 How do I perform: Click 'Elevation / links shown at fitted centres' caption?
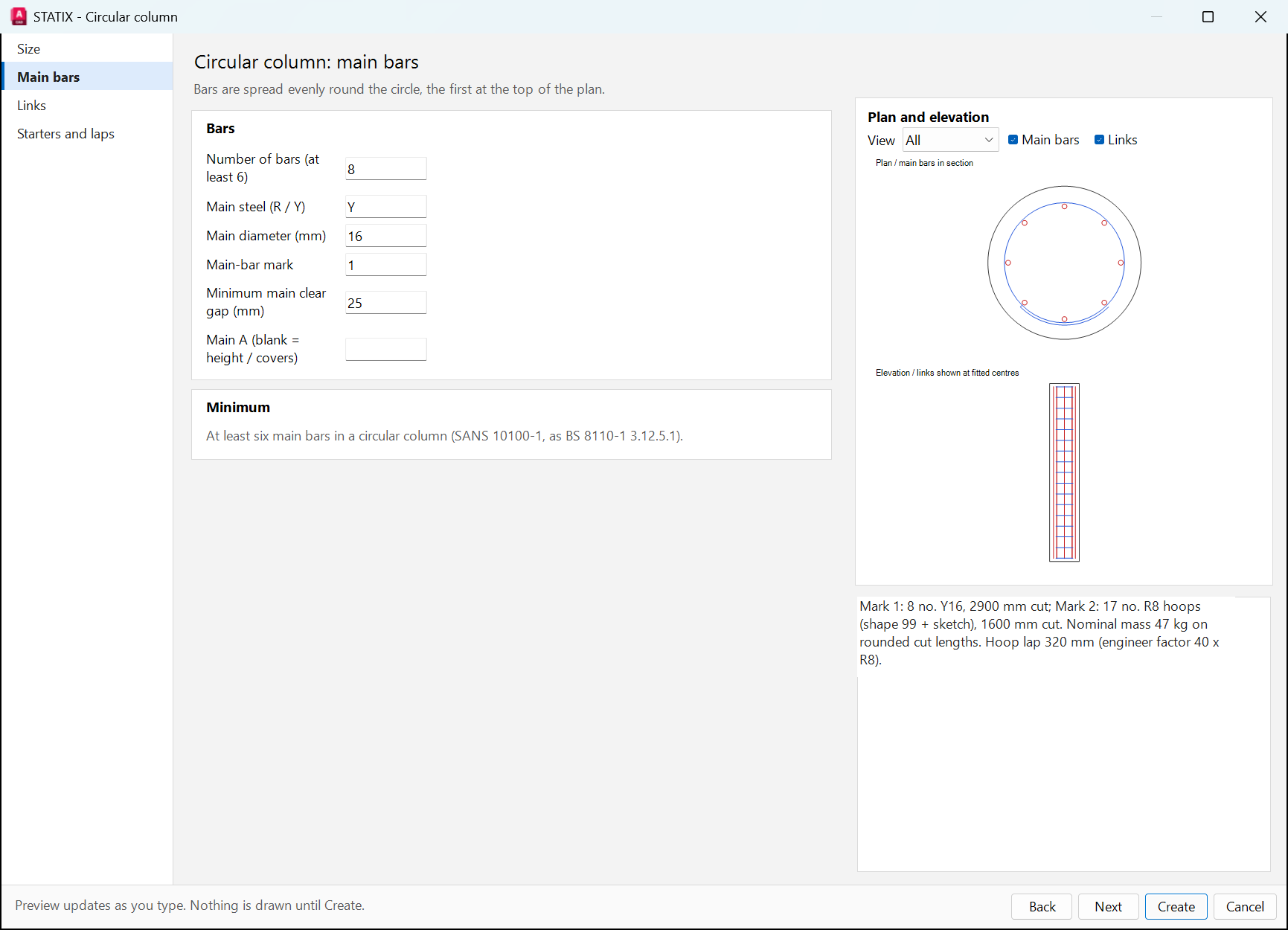(947, 373)
